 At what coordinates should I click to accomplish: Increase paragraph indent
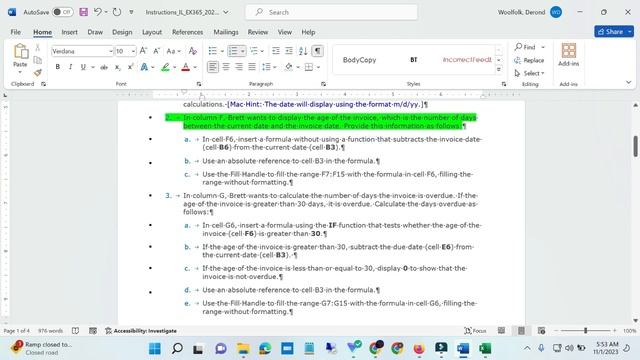coord(289,51)
